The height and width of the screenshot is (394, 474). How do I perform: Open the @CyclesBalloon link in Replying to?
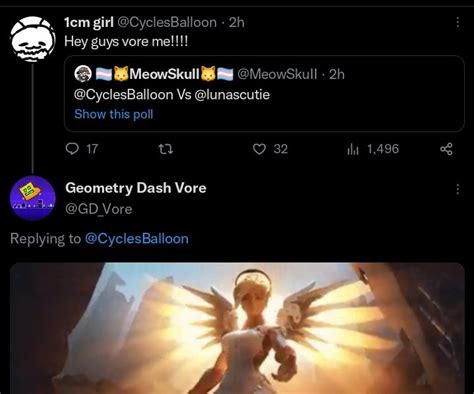point(137,239)
